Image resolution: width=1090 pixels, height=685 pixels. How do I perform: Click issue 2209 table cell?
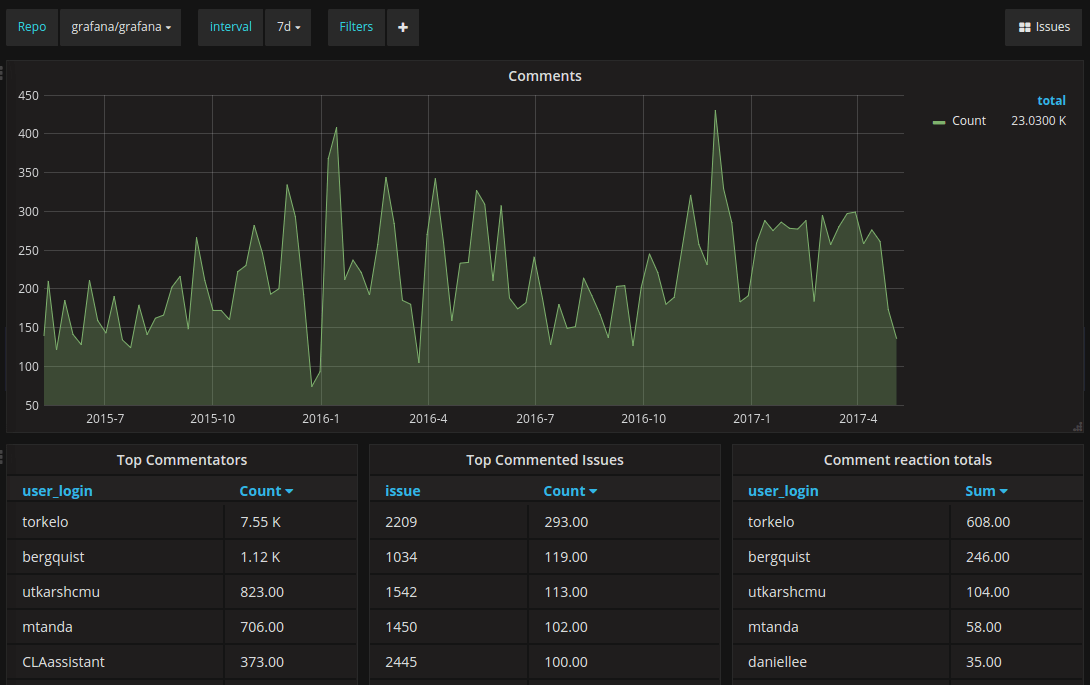tap(448, 522)
